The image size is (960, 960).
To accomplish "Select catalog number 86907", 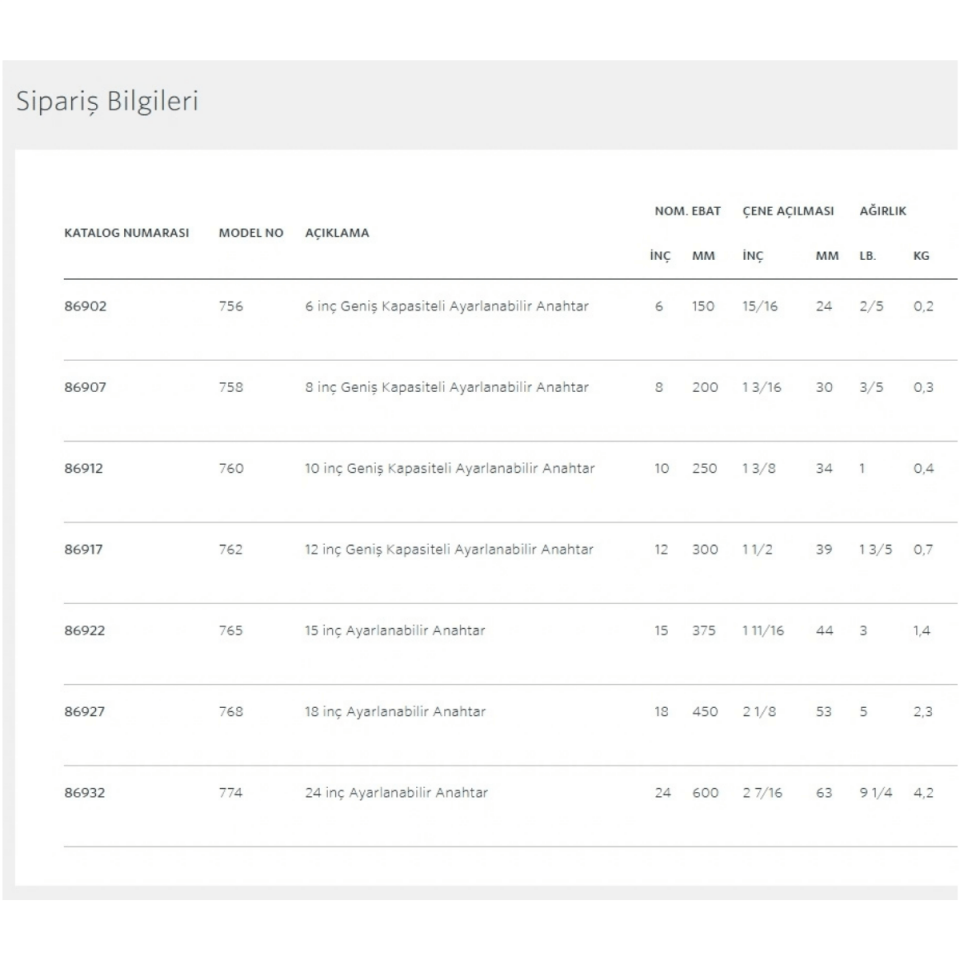I will (85, 387).
